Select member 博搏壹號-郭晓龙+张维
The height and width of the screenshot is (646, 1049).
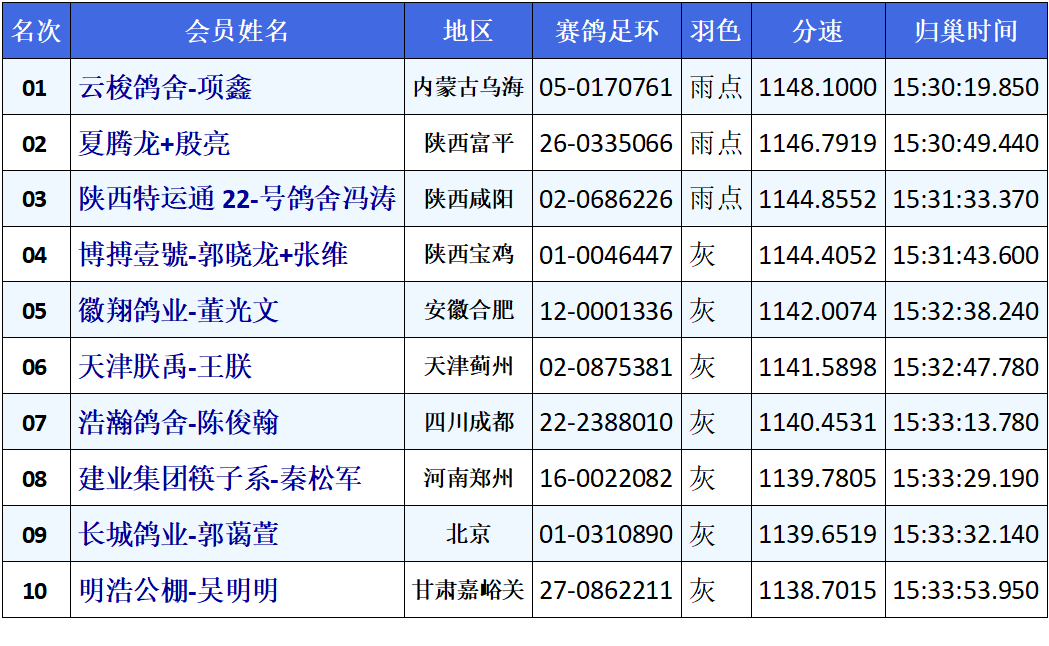pyautogui.click(x=213, y=255)
